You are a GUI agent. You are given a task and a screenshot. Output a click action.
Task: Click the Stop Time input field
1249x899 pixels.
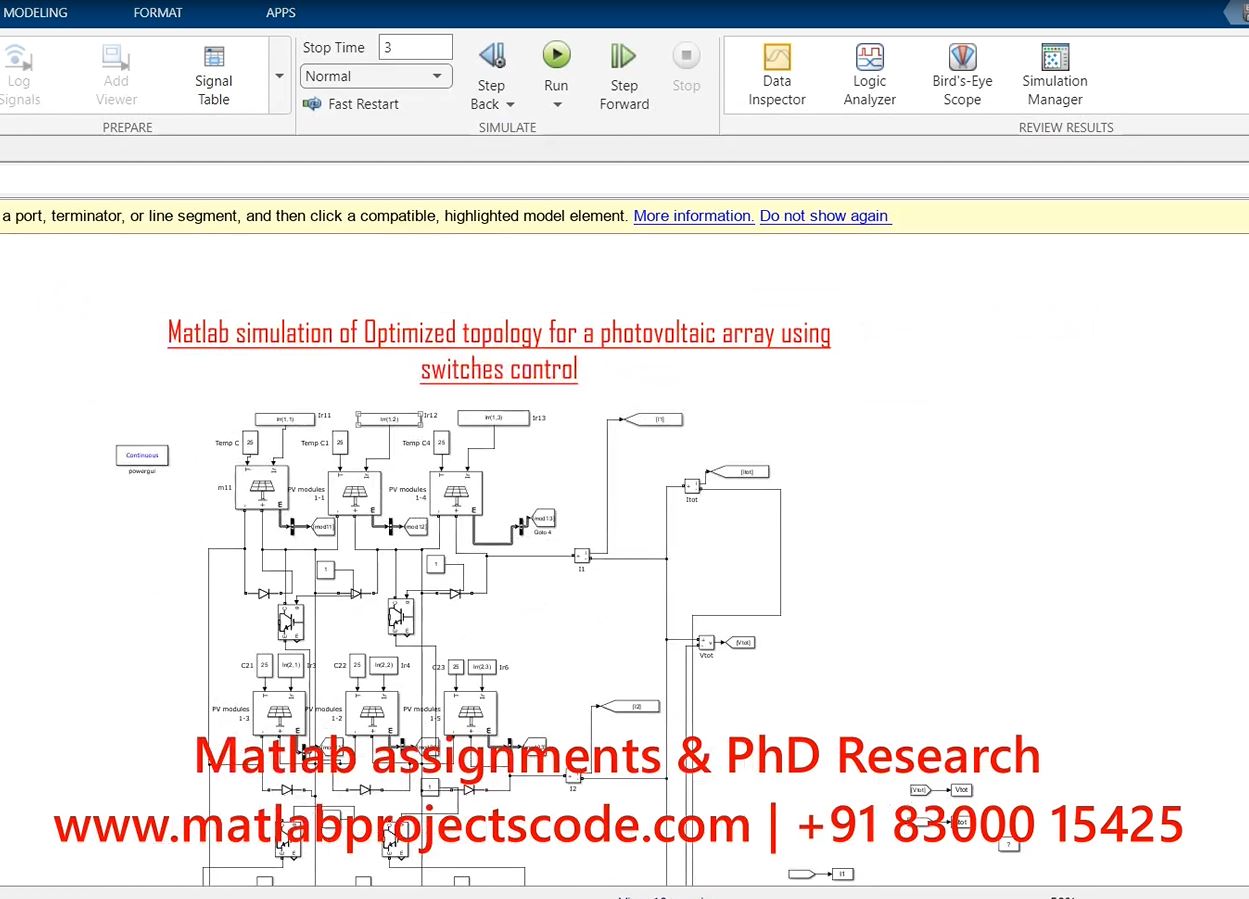coord(415,47)
